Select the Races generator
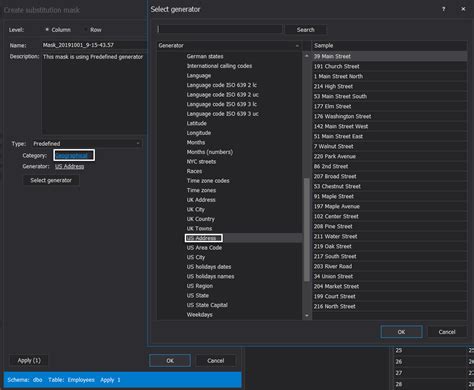 (x=194, y=171)
